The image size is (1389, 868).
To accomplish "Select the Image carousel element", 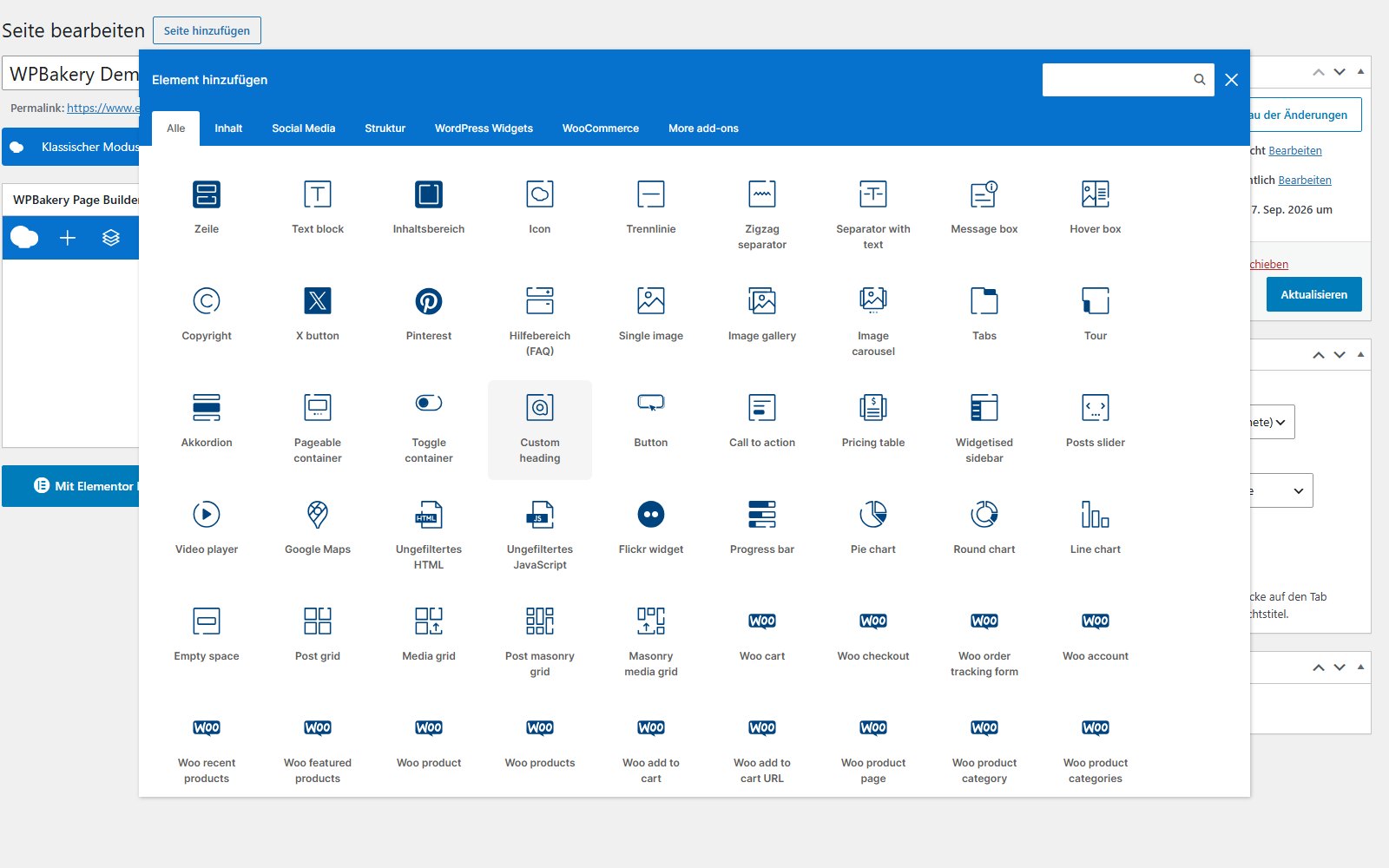I will tap(873, 321).
